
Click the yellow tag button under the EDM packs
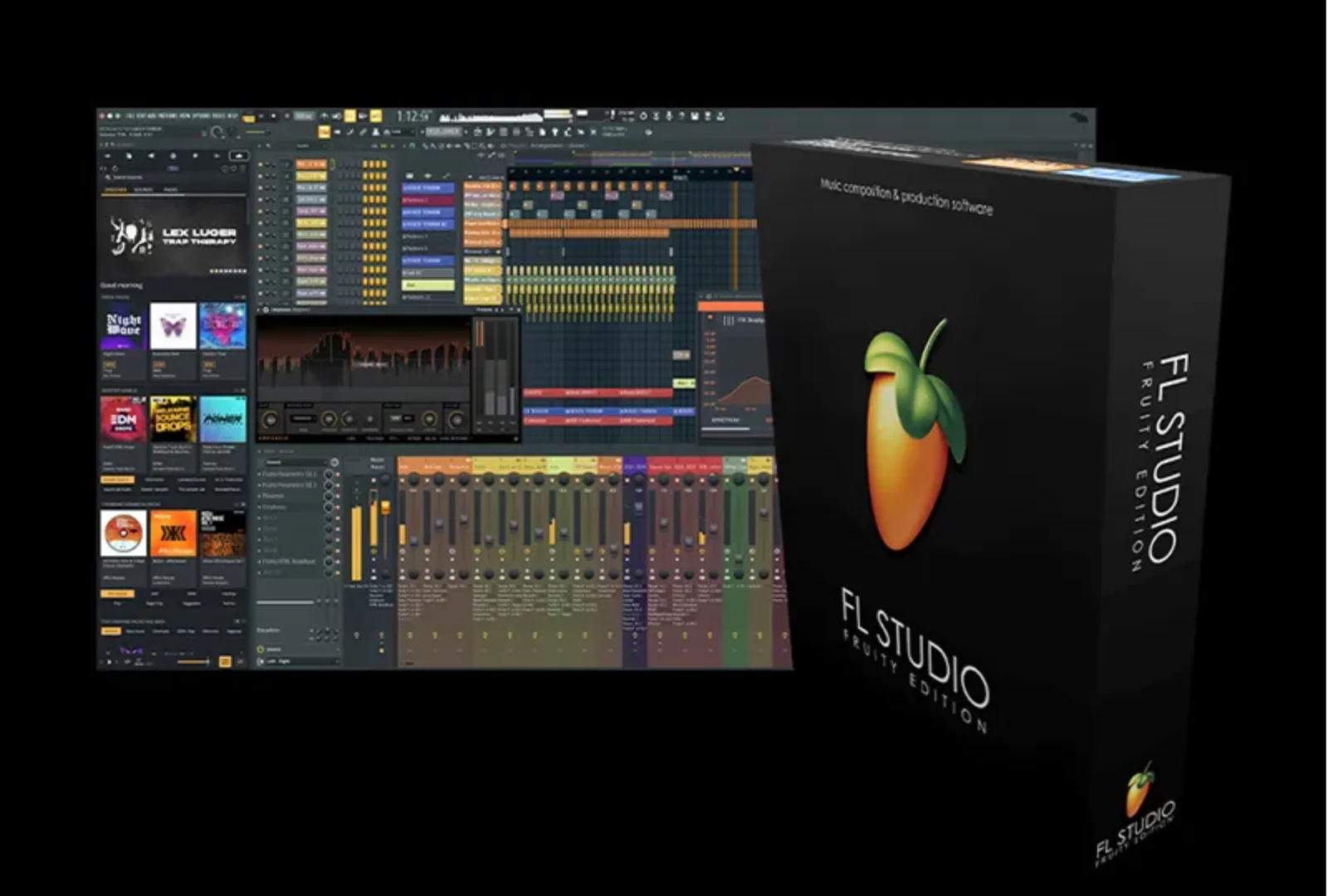click(115, 479)
